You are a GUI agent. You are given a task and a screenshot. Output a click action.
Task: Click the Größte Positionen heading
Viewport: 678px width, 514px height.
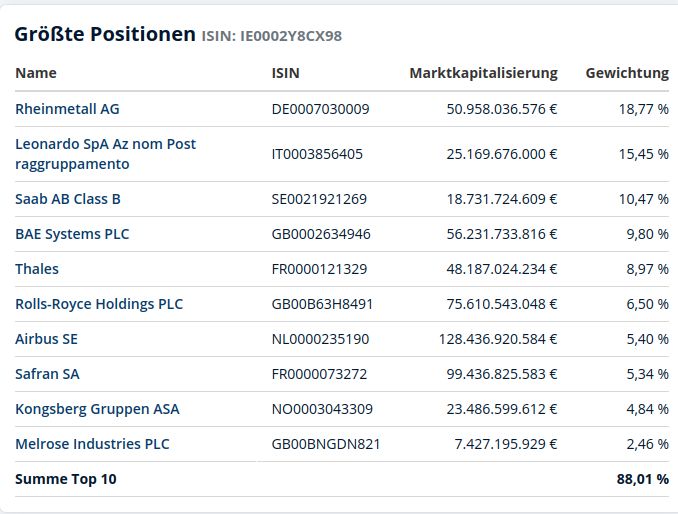tap(105, 34)
